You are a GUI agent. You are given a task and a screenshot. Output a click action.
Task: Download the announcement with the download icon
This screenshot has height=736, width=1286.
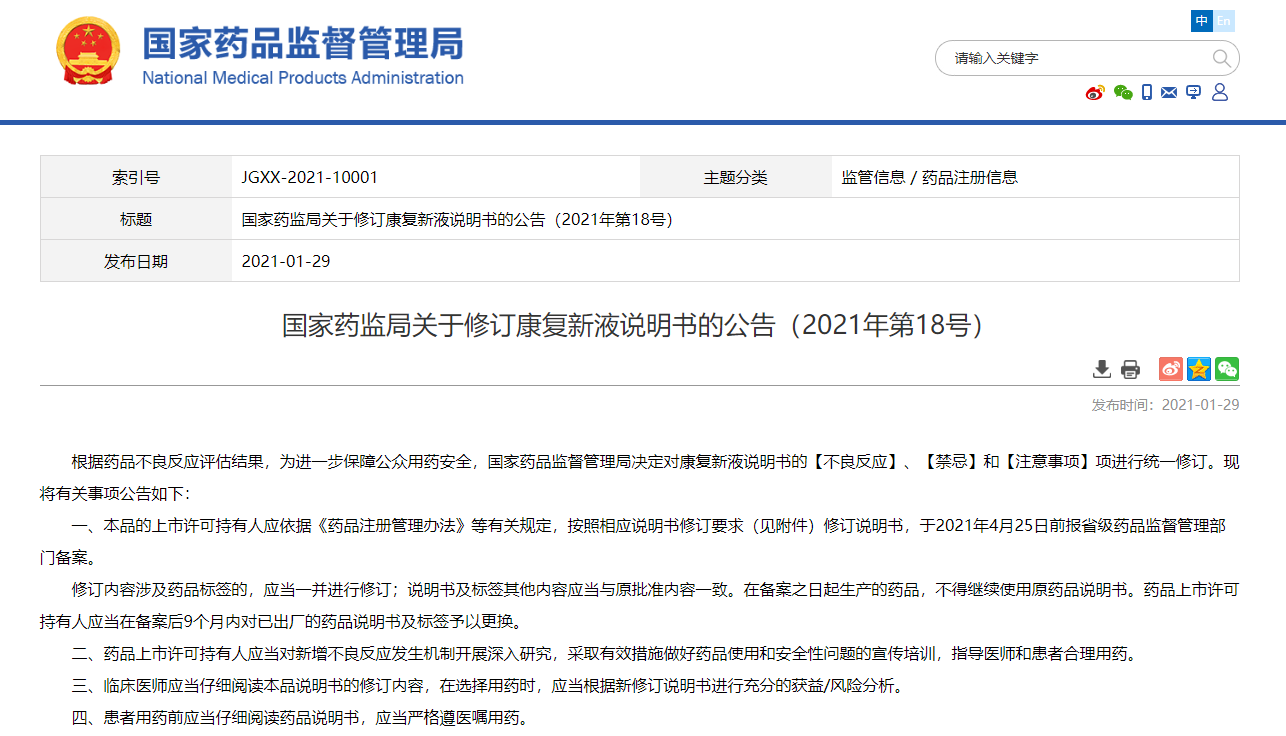[x=1101, y=369]
